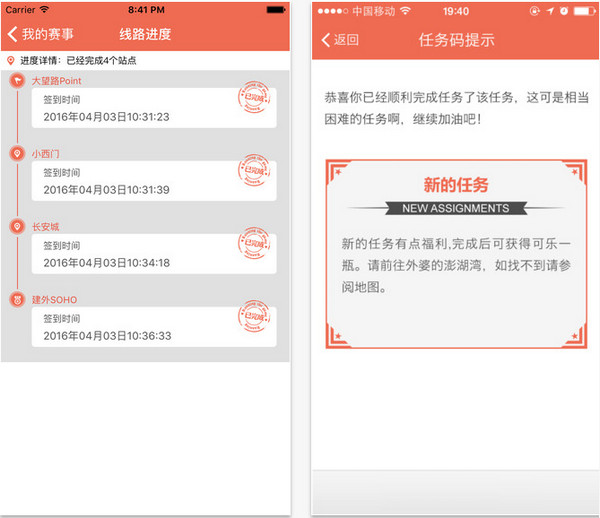The height and width of the screenshot is (518, 600).
Task: Click the new task description mentioning 外婆的澎湖湾
Action: pyautogui.click(x=456, y=265)
